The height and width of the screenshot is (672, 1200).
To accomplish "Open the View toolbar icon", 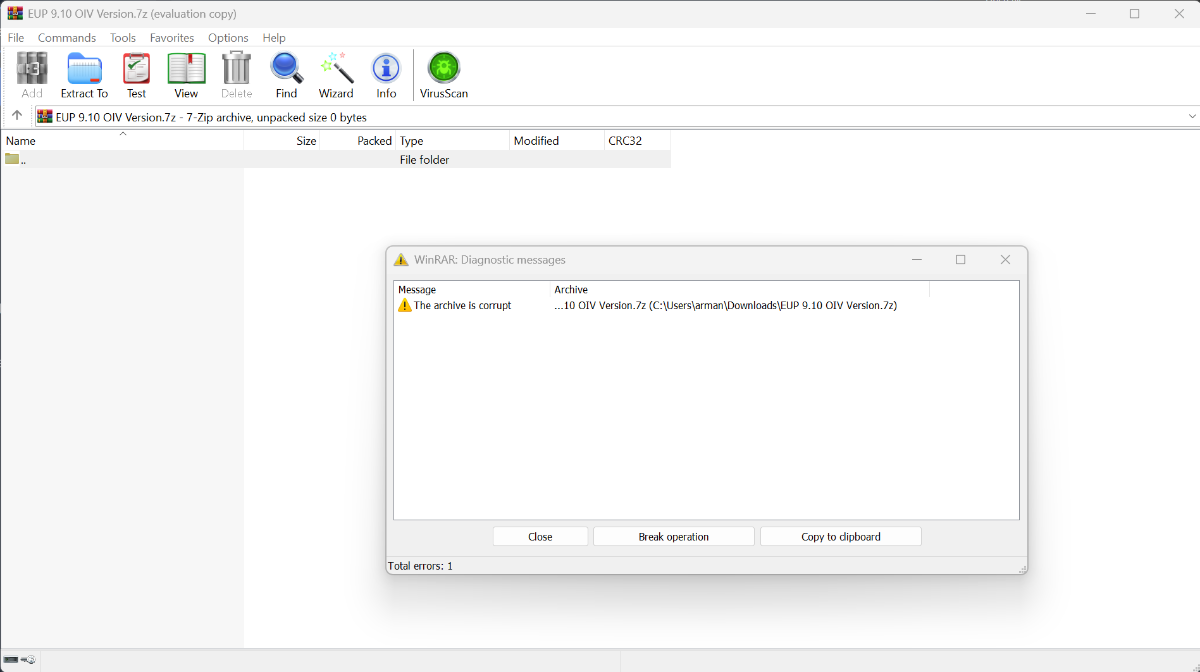I will (186, 76).
